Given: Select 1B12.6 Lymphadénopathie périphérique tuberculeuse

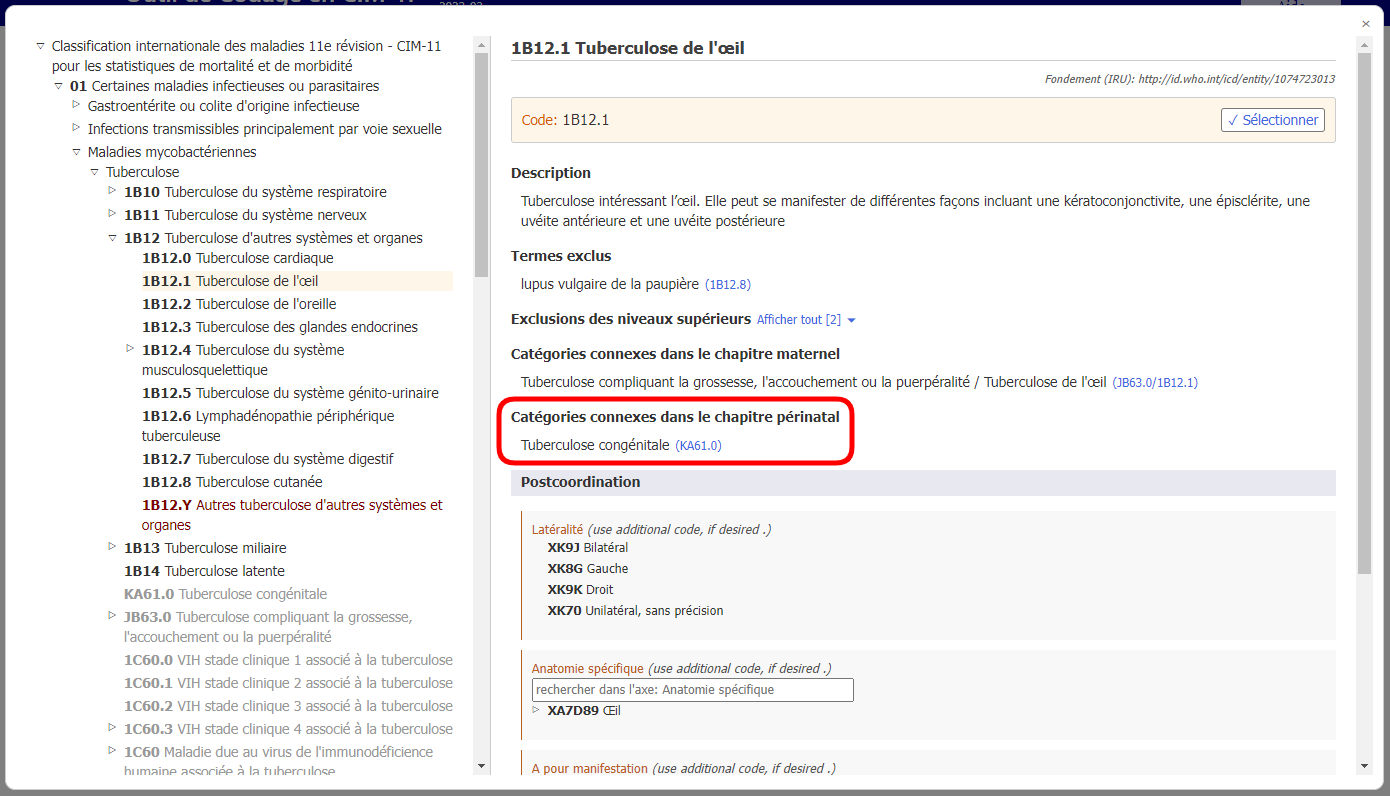Looking at the screenshot, I should 268,426.
